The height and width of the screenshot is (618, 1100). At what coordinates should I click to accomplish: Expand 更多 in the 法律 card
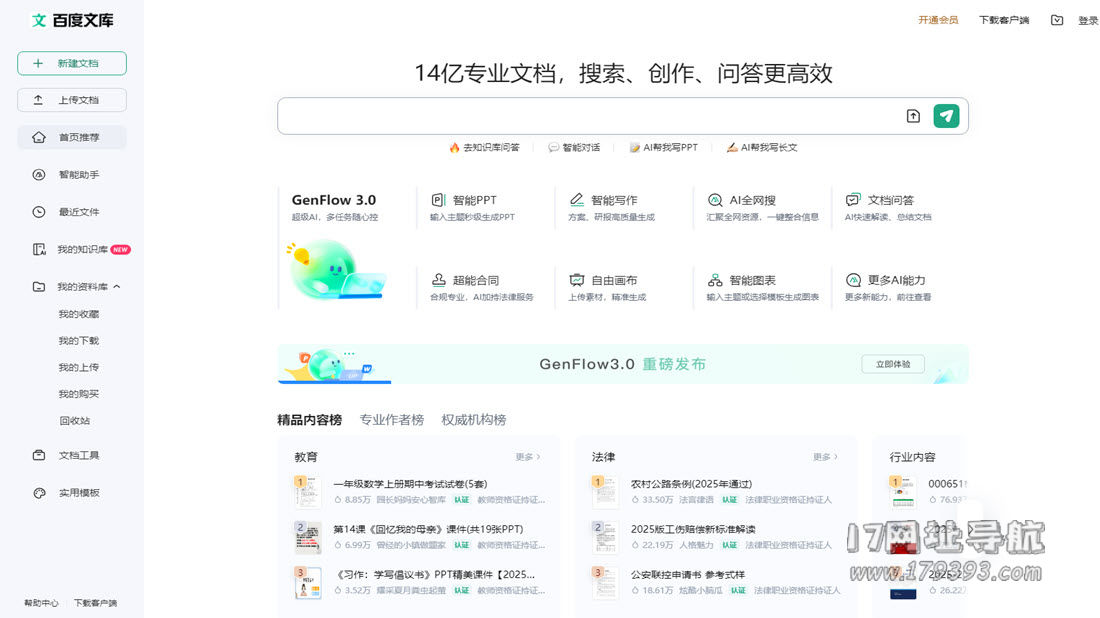click(x=824, y=457)
